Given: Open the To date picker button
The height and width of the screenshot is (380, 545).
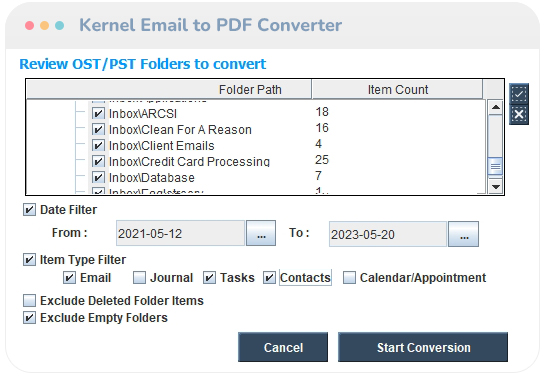Looking at the screenshot, I should pyautogui.click(x=463, y=234).
